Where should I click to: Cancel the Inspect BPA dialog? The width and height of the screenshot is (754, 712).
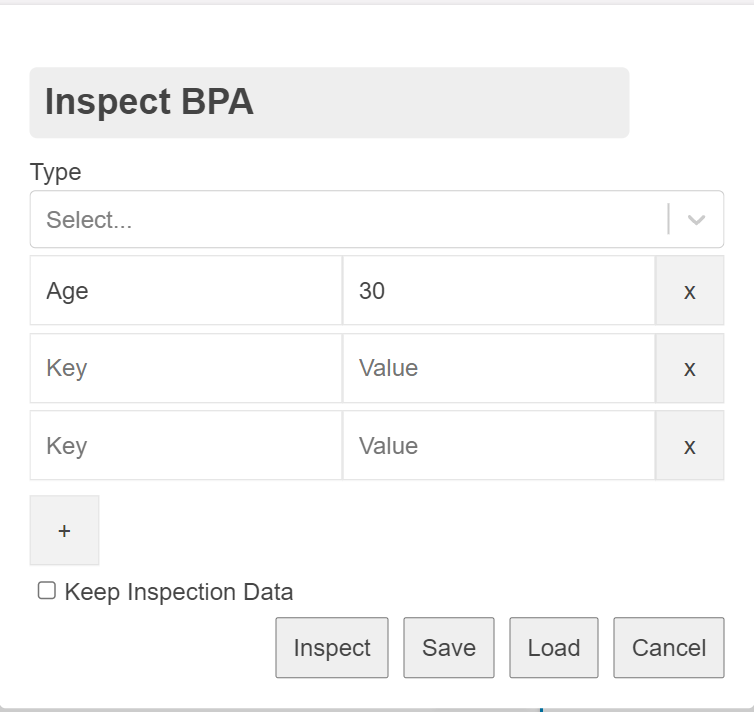click(x=668, y=648)
